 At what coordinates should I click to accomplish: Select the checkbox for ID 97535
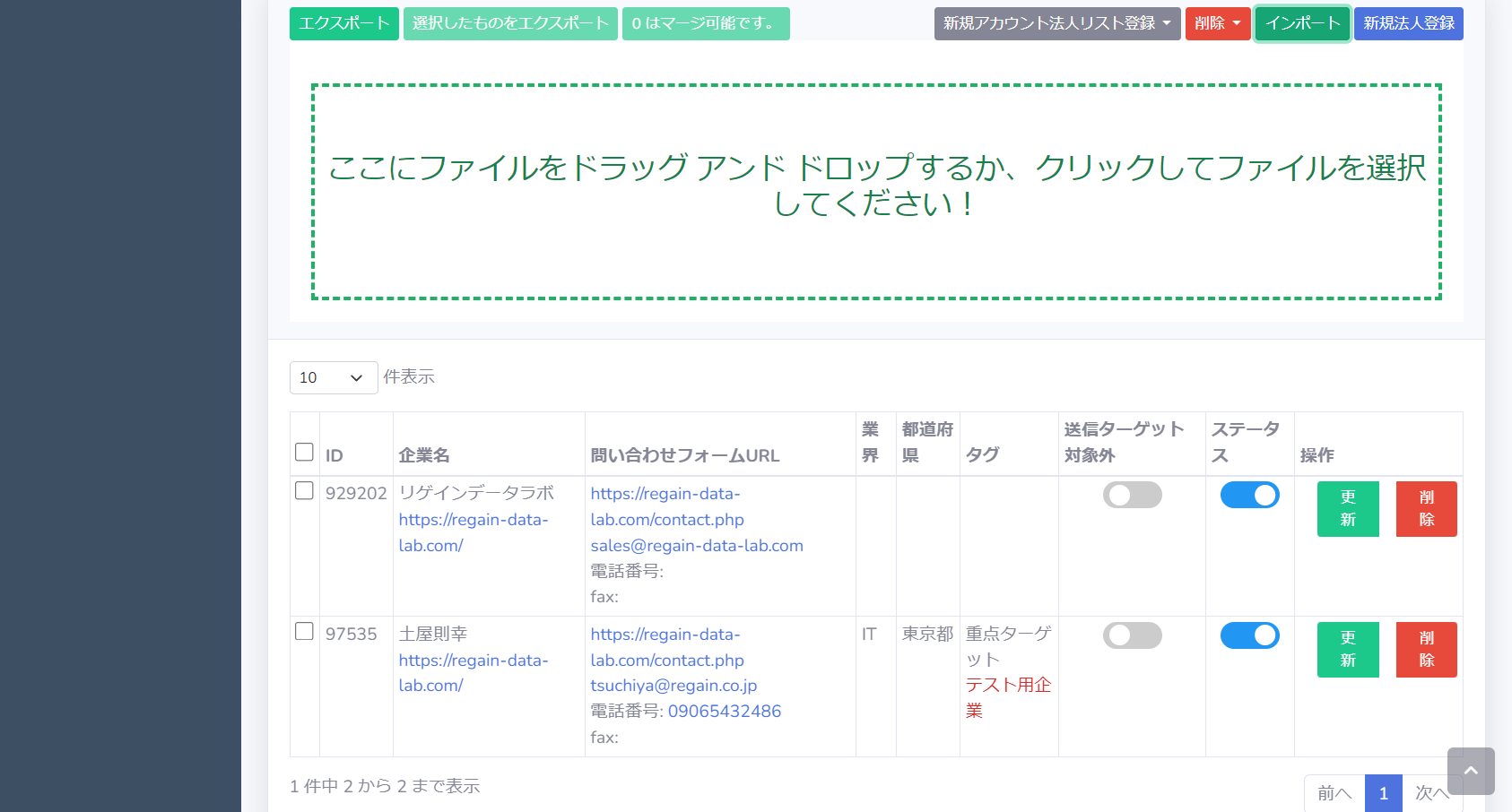click(304, 632)
